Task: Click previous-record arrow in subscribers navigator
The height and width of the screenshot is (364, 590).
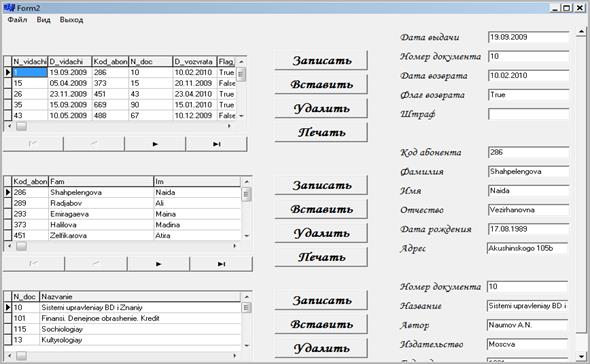Action: [x=96, y=264]
